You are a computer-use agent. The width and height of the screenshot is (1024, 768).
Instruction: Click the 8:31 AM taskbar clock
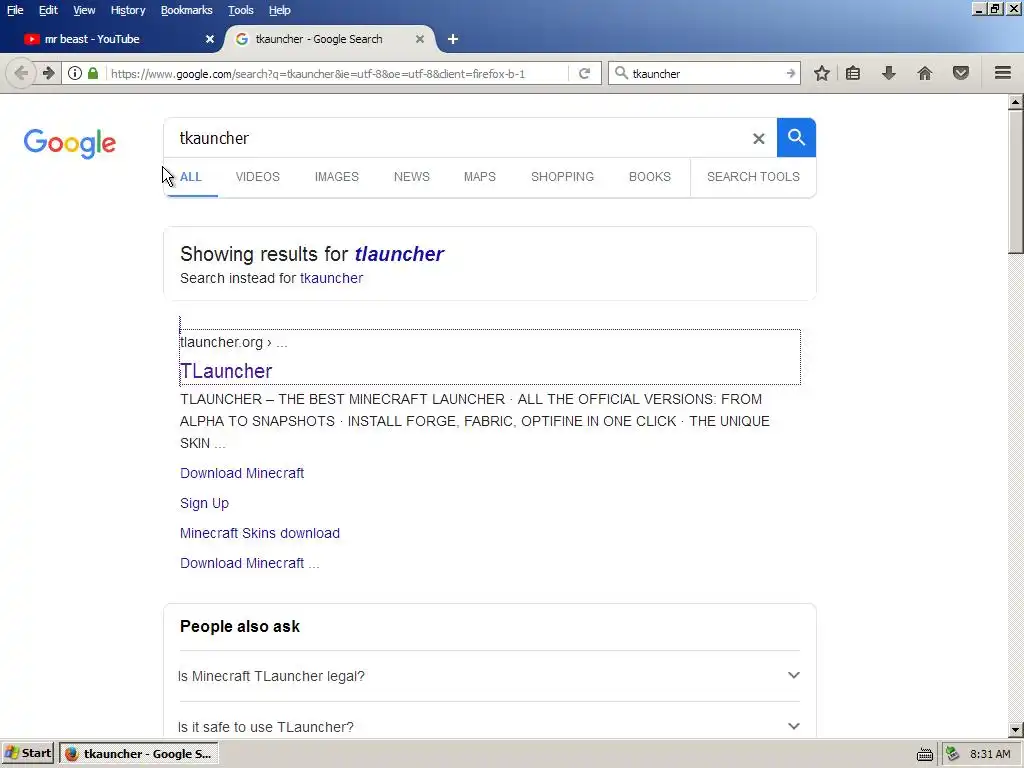coord(990,754)
